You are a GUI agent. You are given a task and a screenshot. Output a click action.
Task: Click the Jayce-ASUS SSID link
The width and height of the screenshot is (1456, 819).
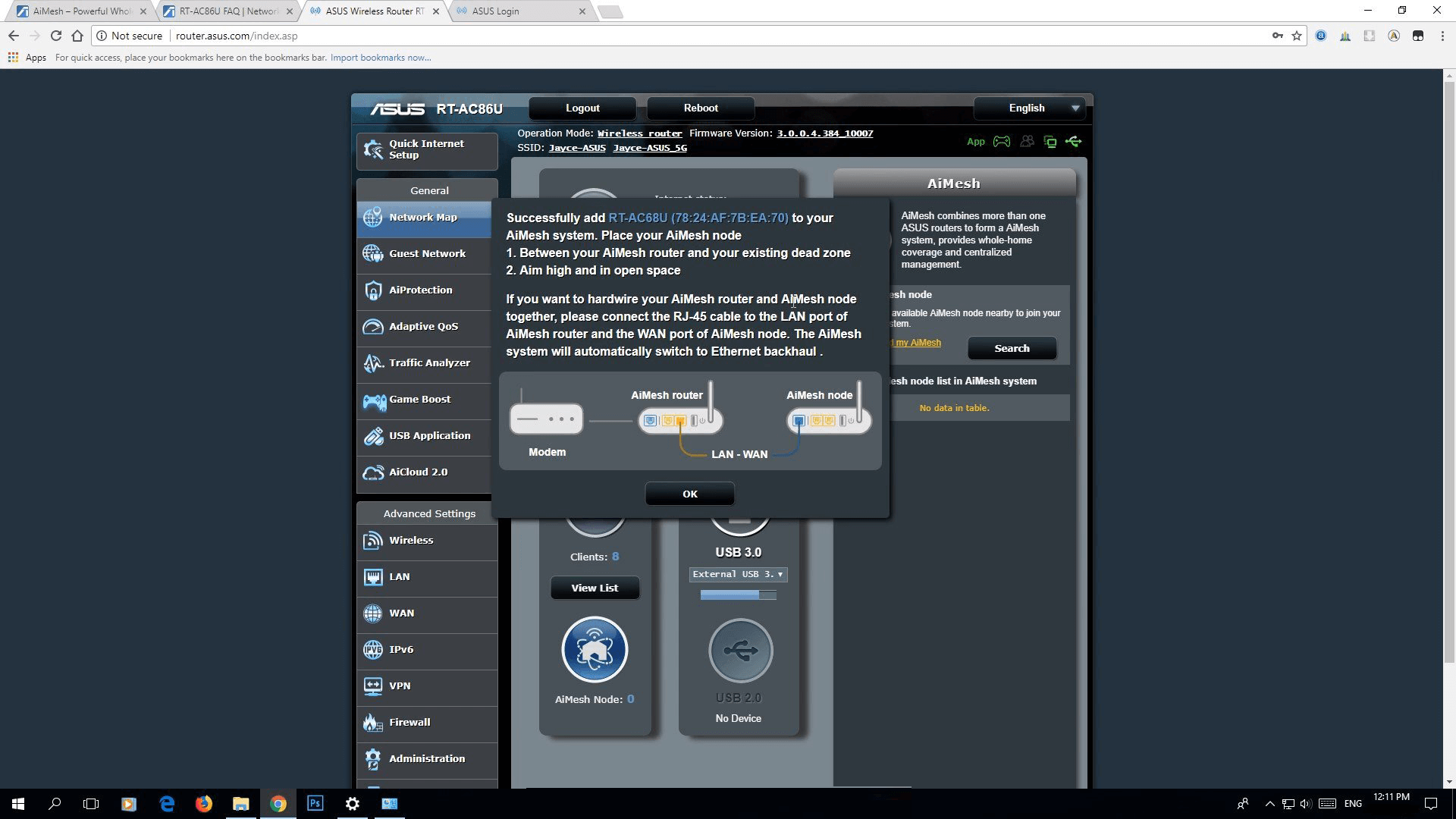(577, 148)
